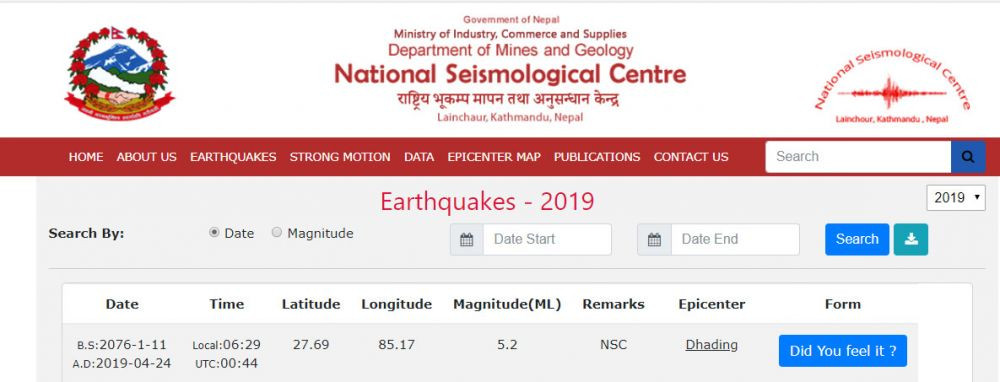Click the Date End input field
Image resolution: width=1000 pixels, height=382 pixels.
[x=735, y=240]
